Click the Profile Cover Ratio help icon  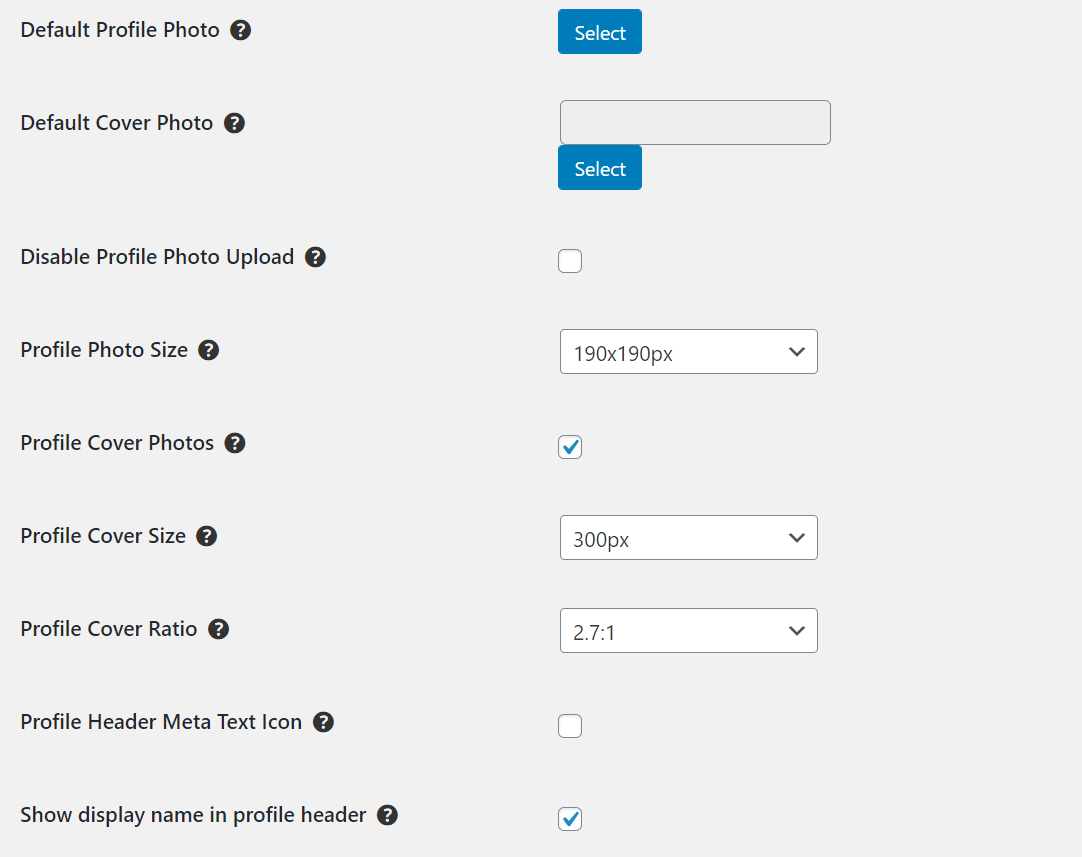click(218, 629)
